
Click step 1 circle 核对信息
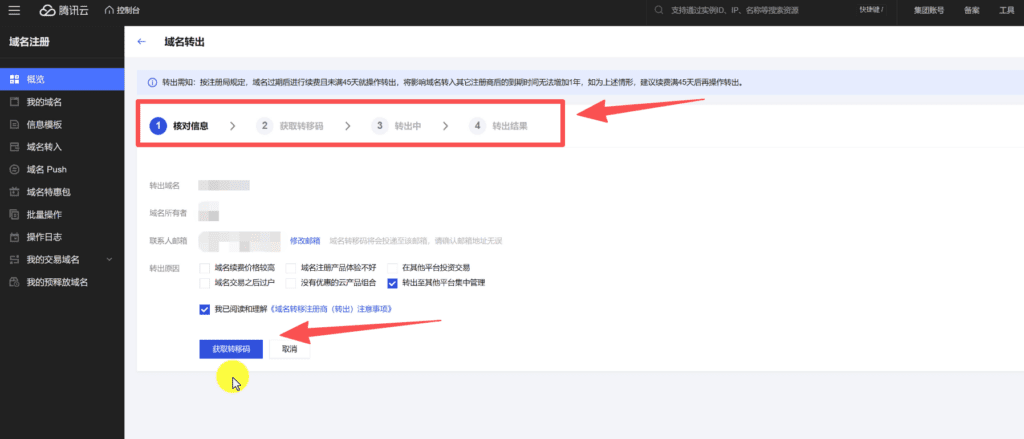point(158,126)
